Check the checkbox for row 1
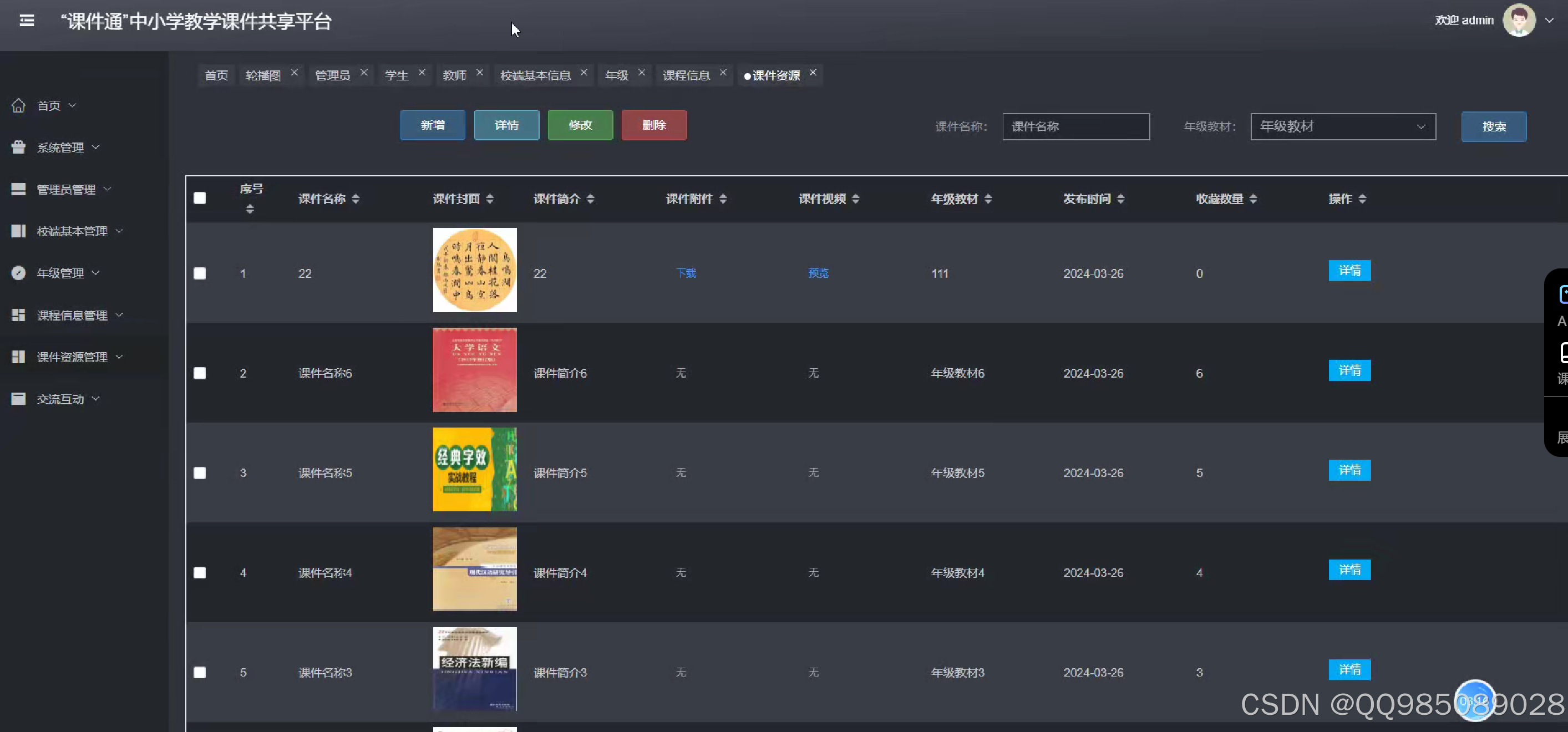 (x=200, y=273)
